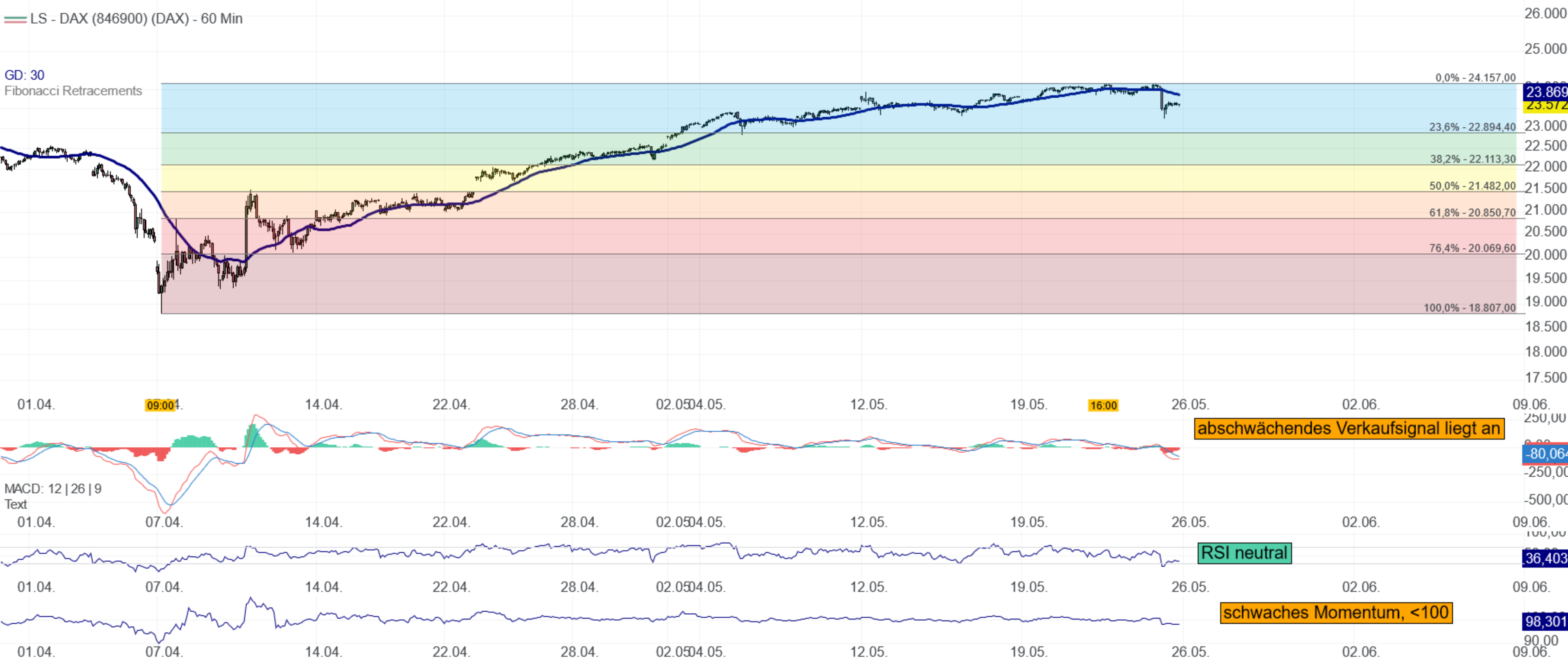
Task: Click the momentum value tag 98,301
Action: pos(1545,622)
